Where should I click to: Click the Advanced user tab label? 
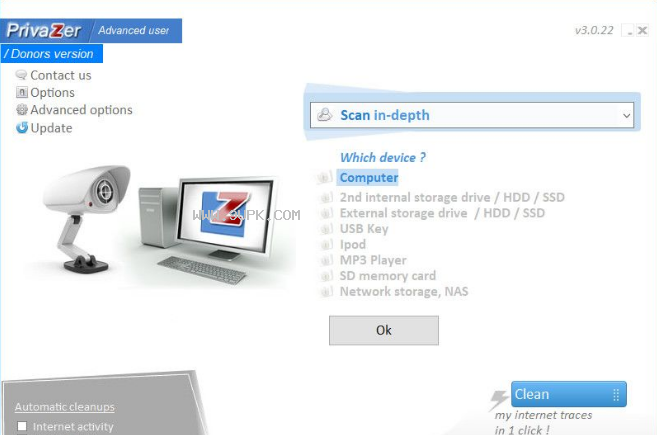pos(134,31)
